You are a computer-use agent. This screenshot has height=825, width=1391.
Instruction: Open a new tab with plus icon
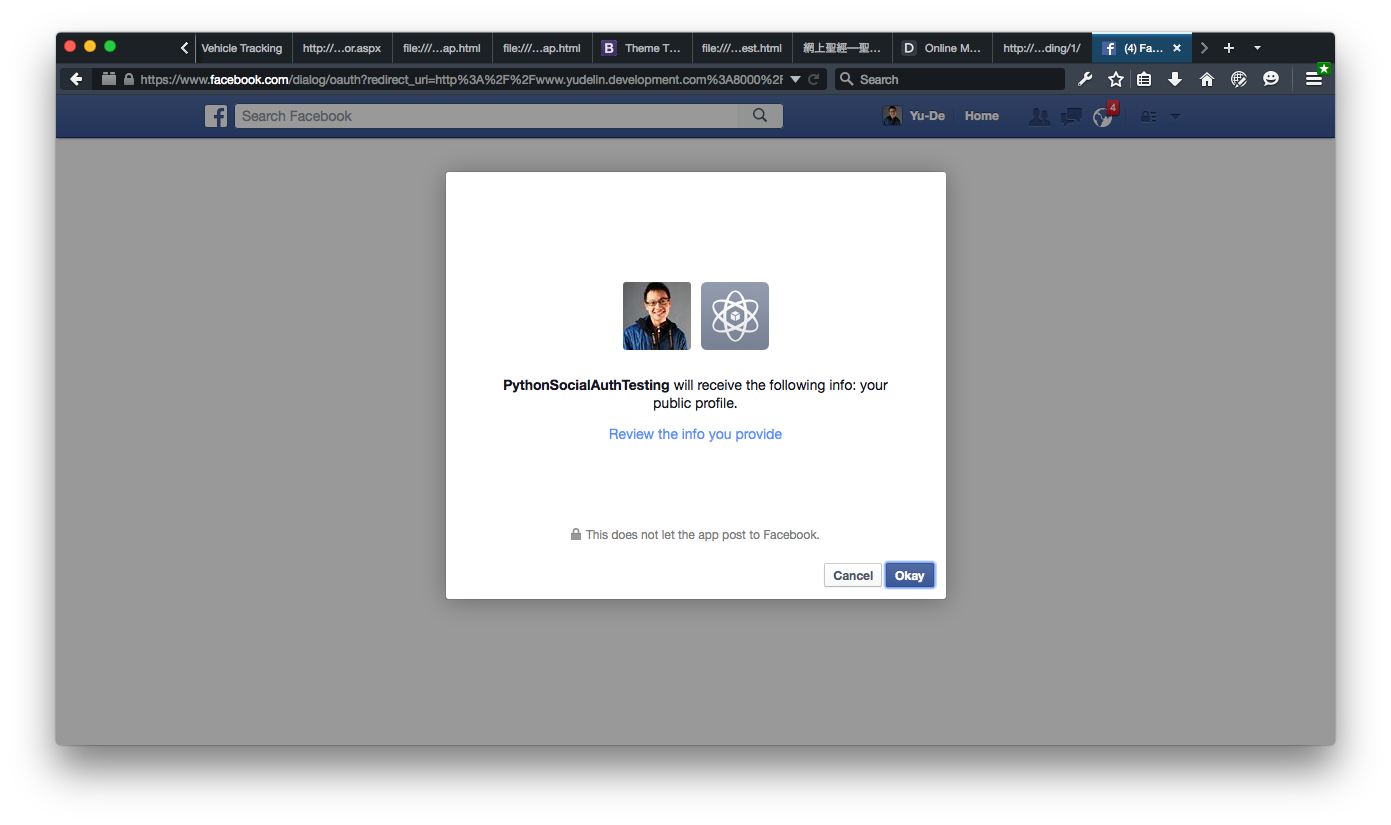(1229, 48)
